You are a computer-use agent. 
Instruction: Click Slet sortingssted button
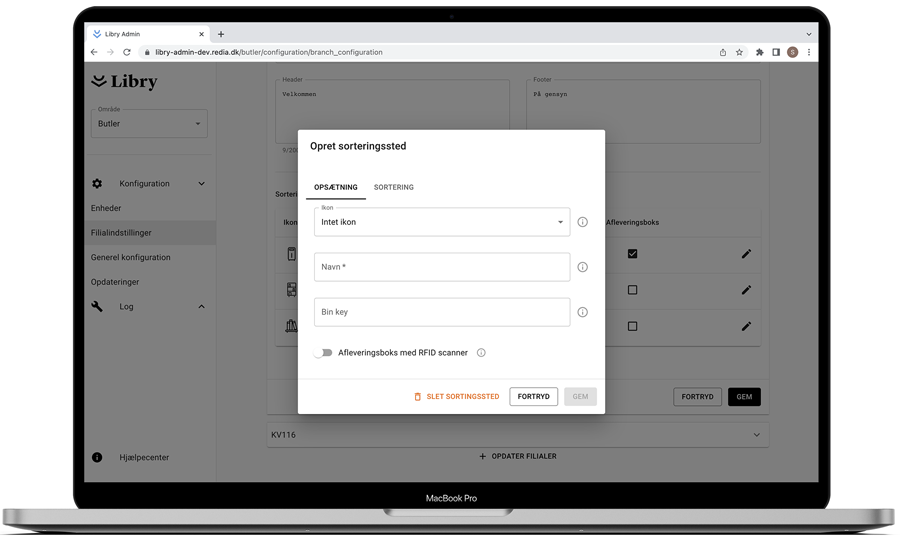[456, 397]
